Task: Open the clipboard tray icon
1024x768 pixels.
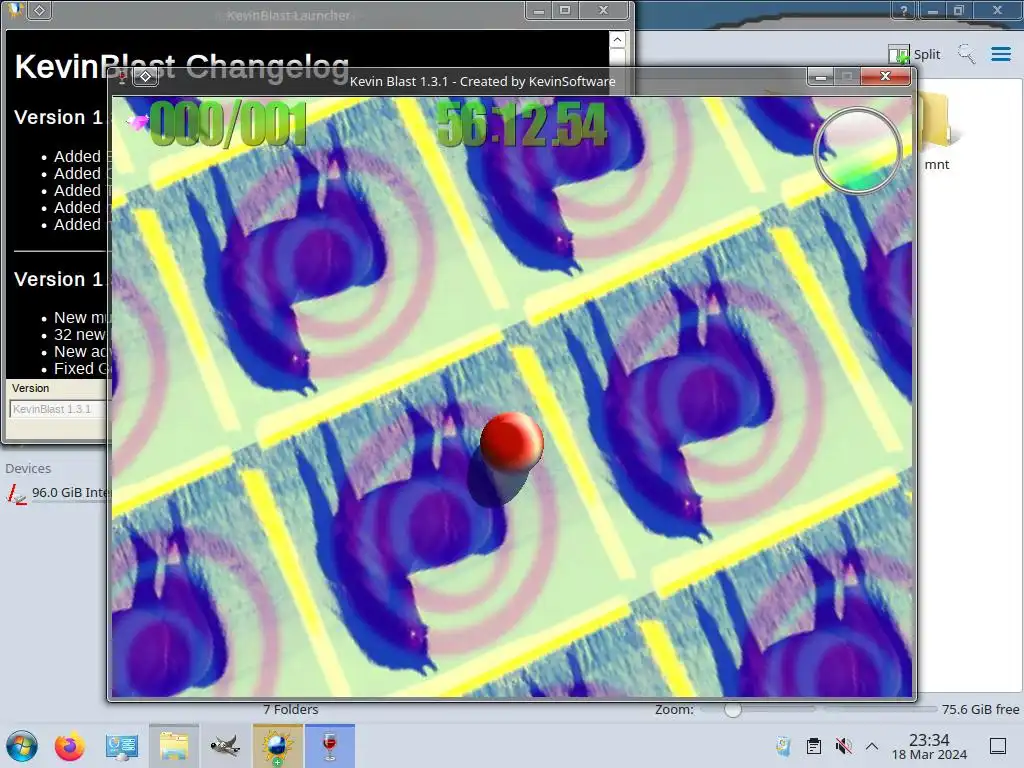Action: (814, 746)
